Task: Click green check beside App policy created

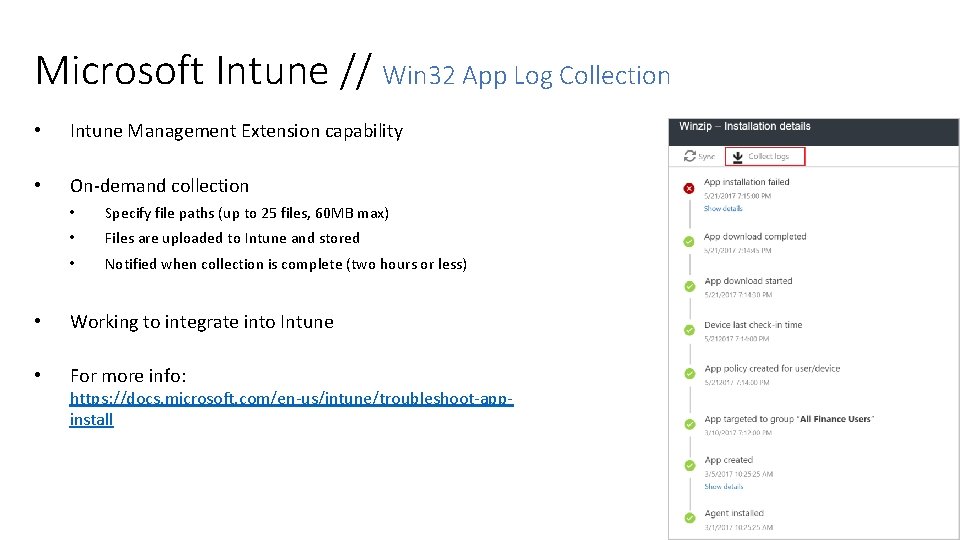Action: coord(689,373)
